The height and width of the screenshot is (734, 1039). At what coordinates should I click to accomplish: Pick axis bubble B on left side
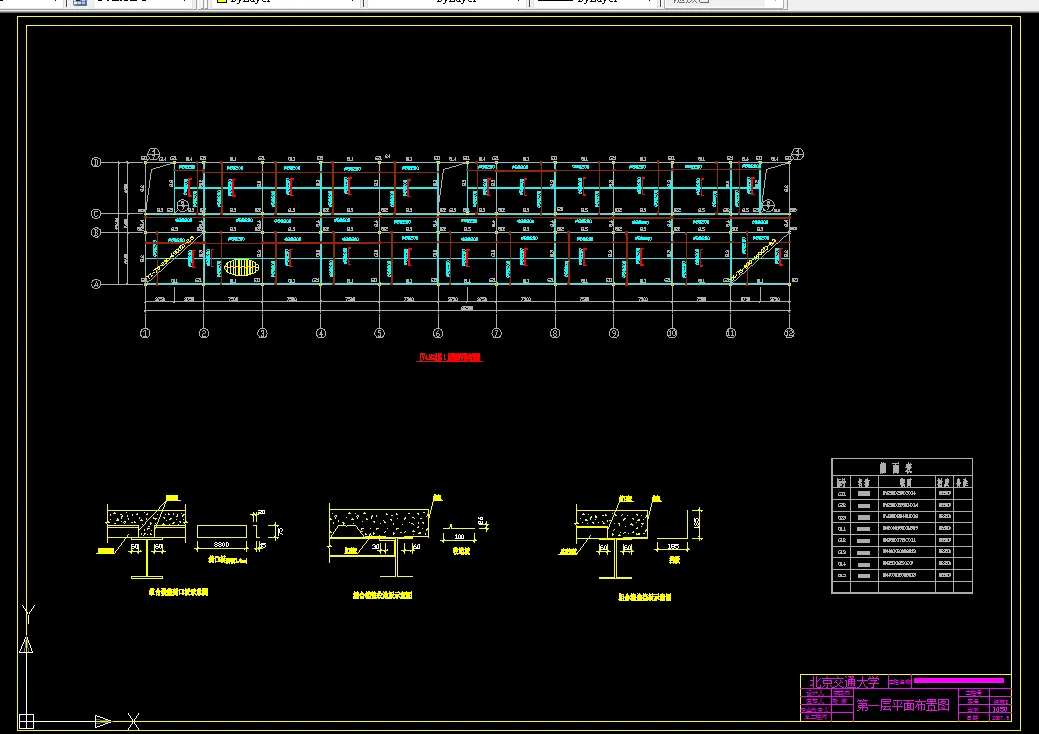[x=96, y=233]
